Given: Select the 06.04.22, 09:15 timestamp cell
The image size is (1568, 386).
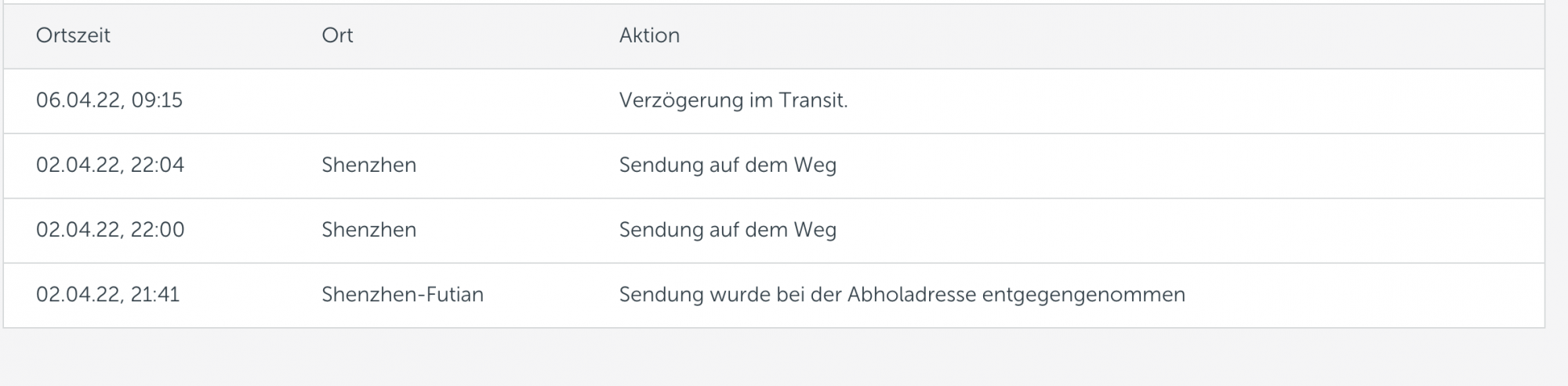Looking at the screenshot, I should [x=109, y=100].
